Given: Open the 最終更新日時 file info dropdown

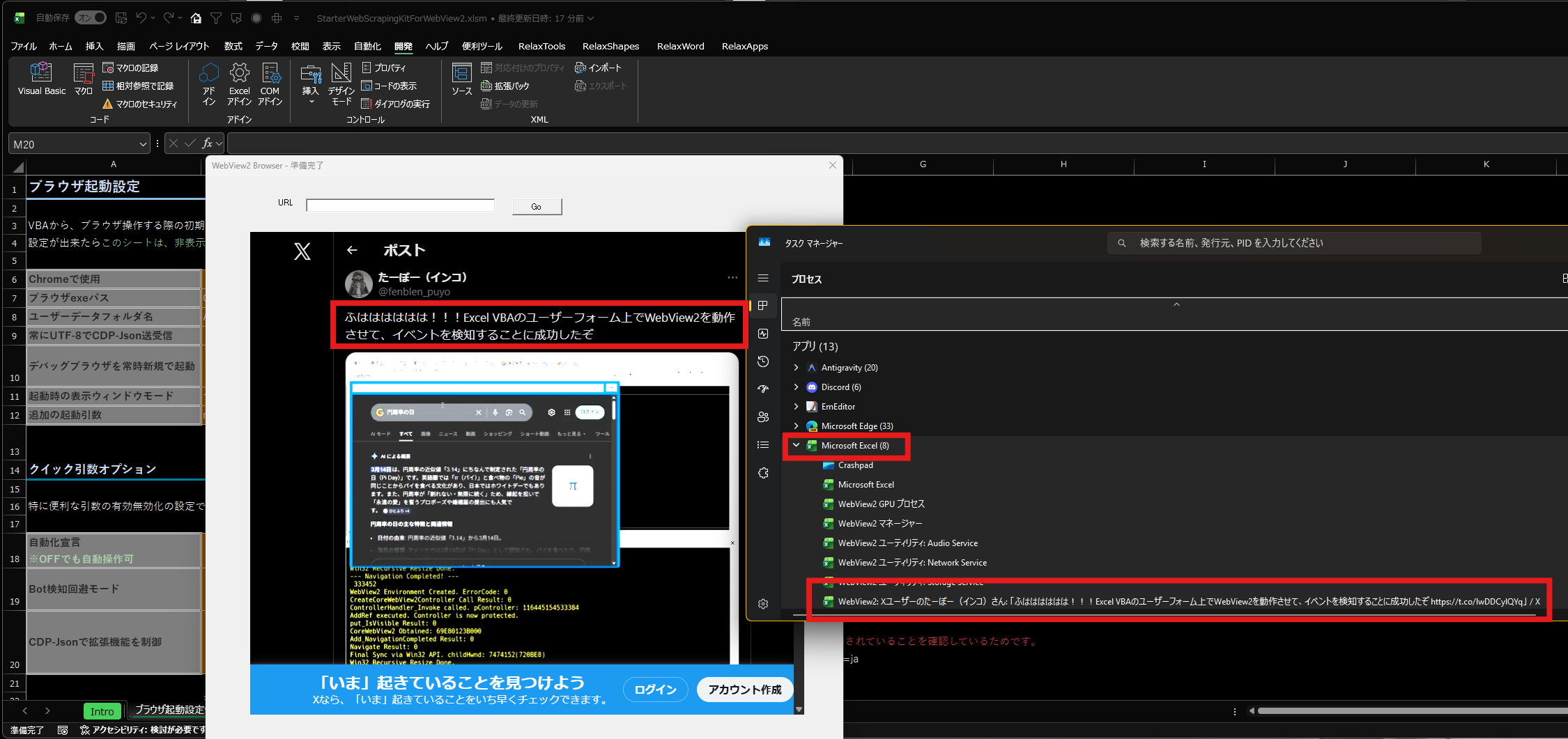Looking at the screenshot, I should [546, 18].
